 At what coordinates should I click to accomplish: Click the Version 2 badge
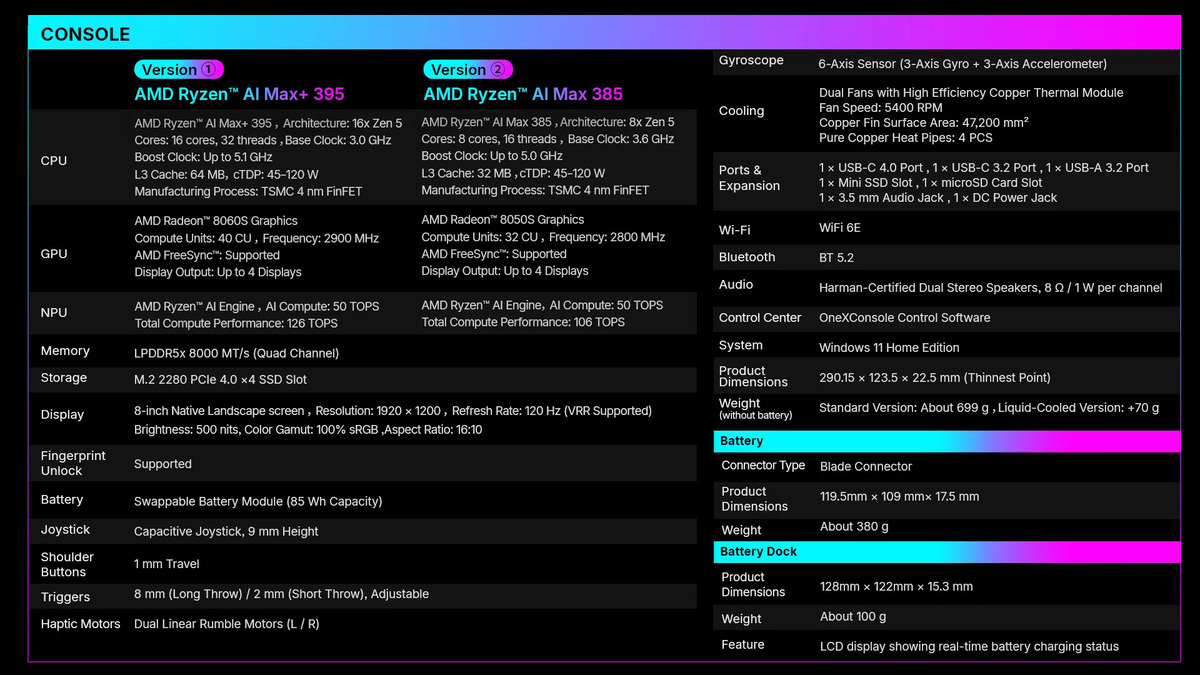(468, 70)
